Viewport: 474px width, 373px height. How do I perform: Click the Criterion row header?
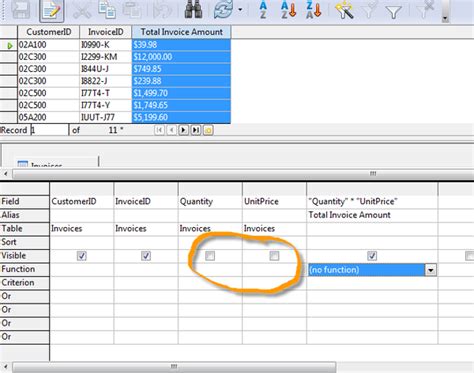25,283
